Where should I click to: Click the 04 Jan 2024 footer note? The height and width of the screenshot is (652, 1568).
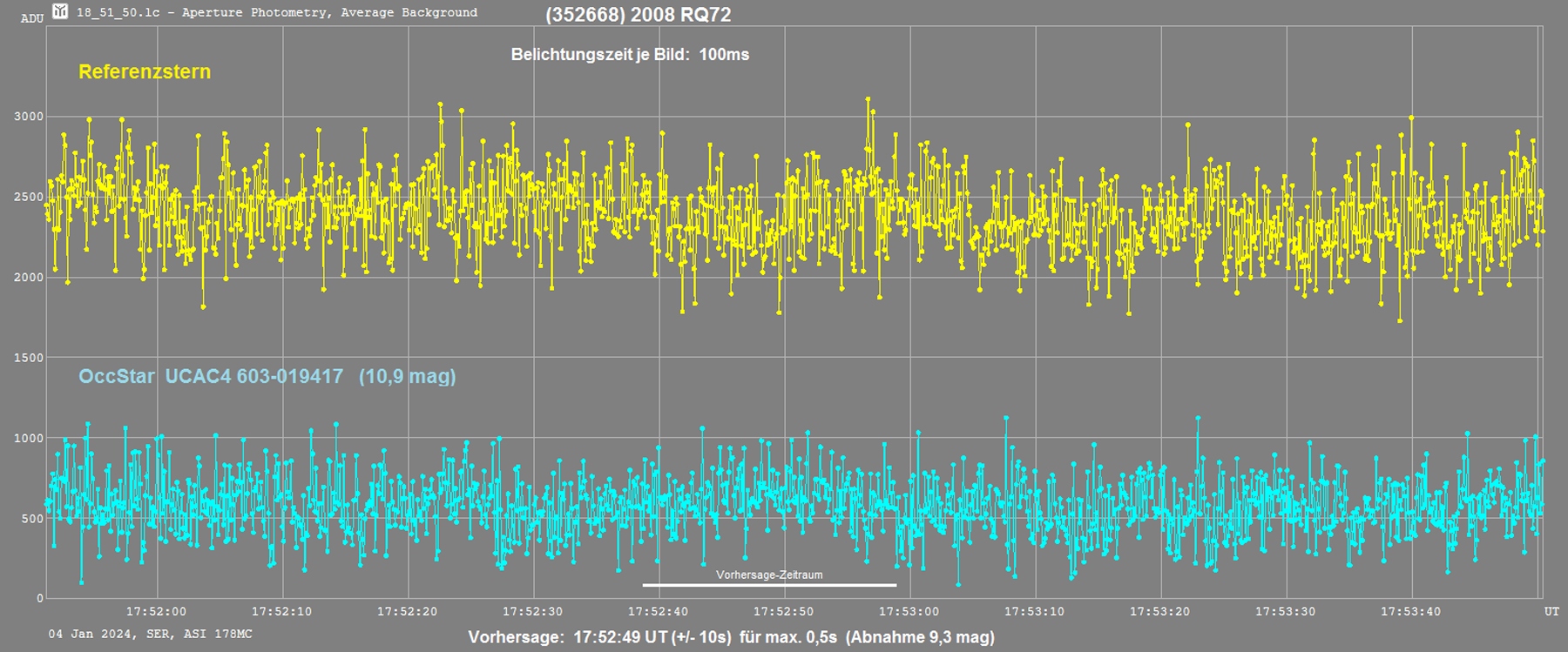click(150, 634)
